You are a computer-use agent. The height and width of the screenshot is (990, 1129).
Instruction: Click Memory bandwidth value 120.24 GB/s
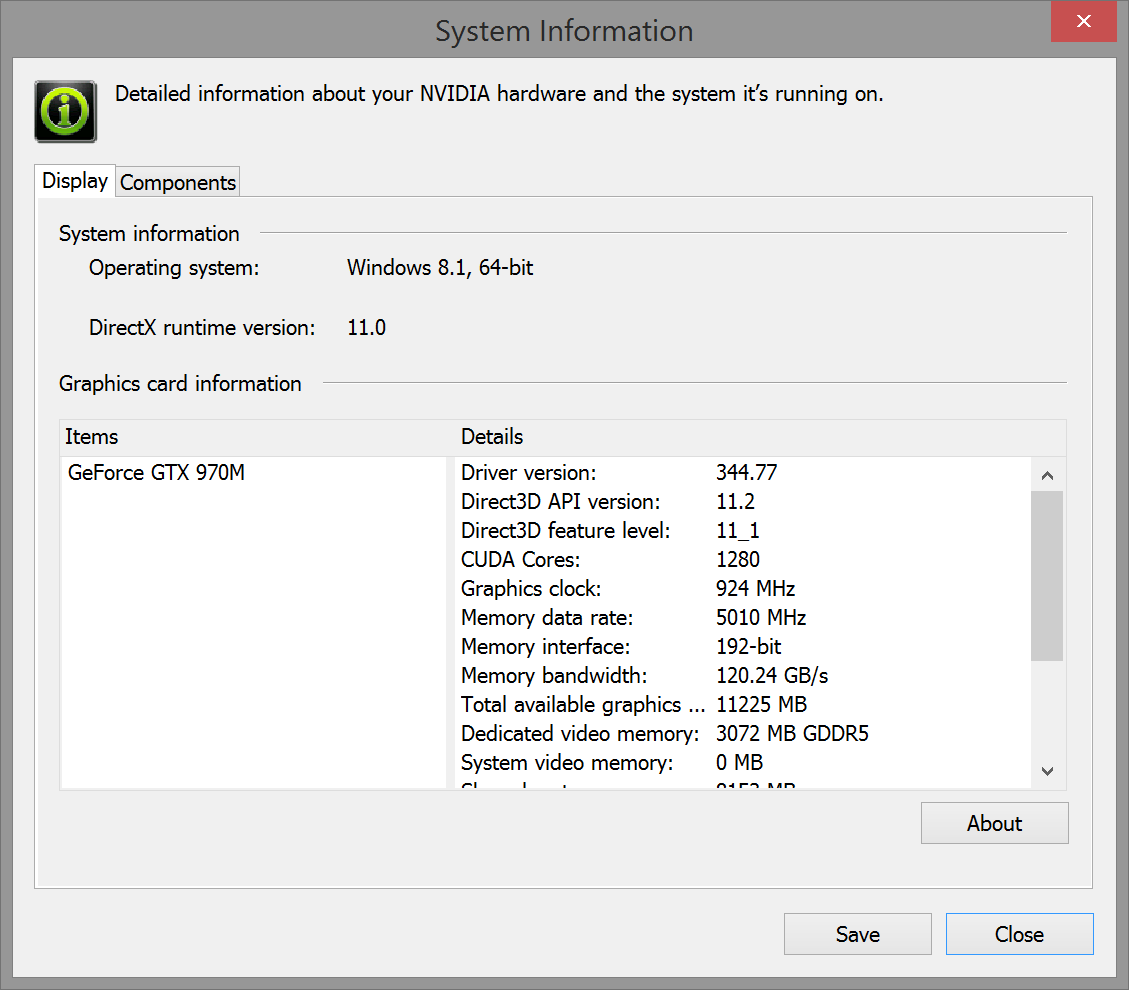click(x=772, y=675)
